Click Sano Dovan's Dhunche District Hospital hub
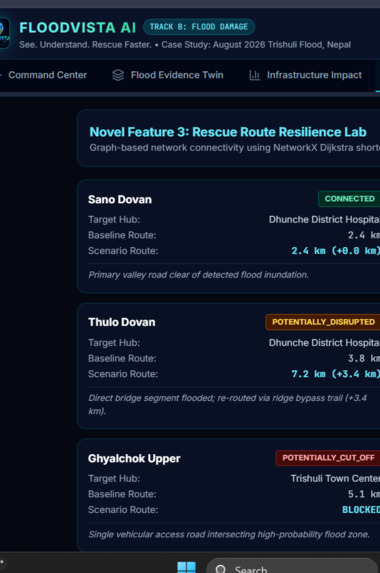 tap(324, 220)
